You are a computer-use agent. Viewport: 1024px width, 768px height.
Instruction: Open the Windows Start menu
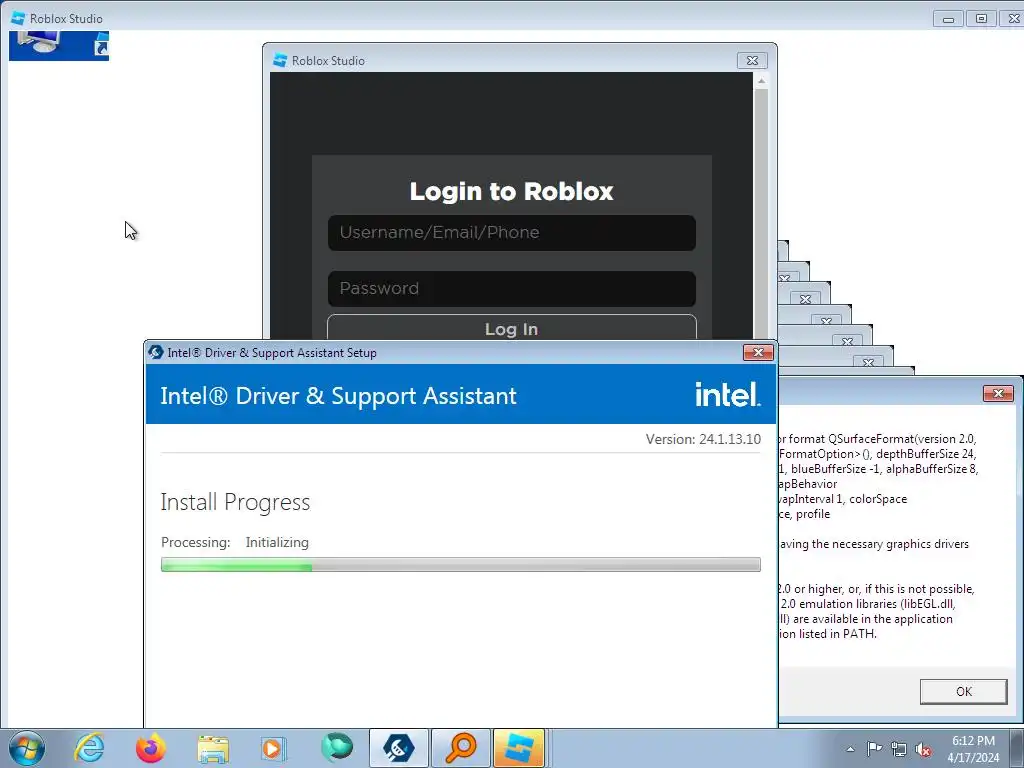click(x=27, y=748)
